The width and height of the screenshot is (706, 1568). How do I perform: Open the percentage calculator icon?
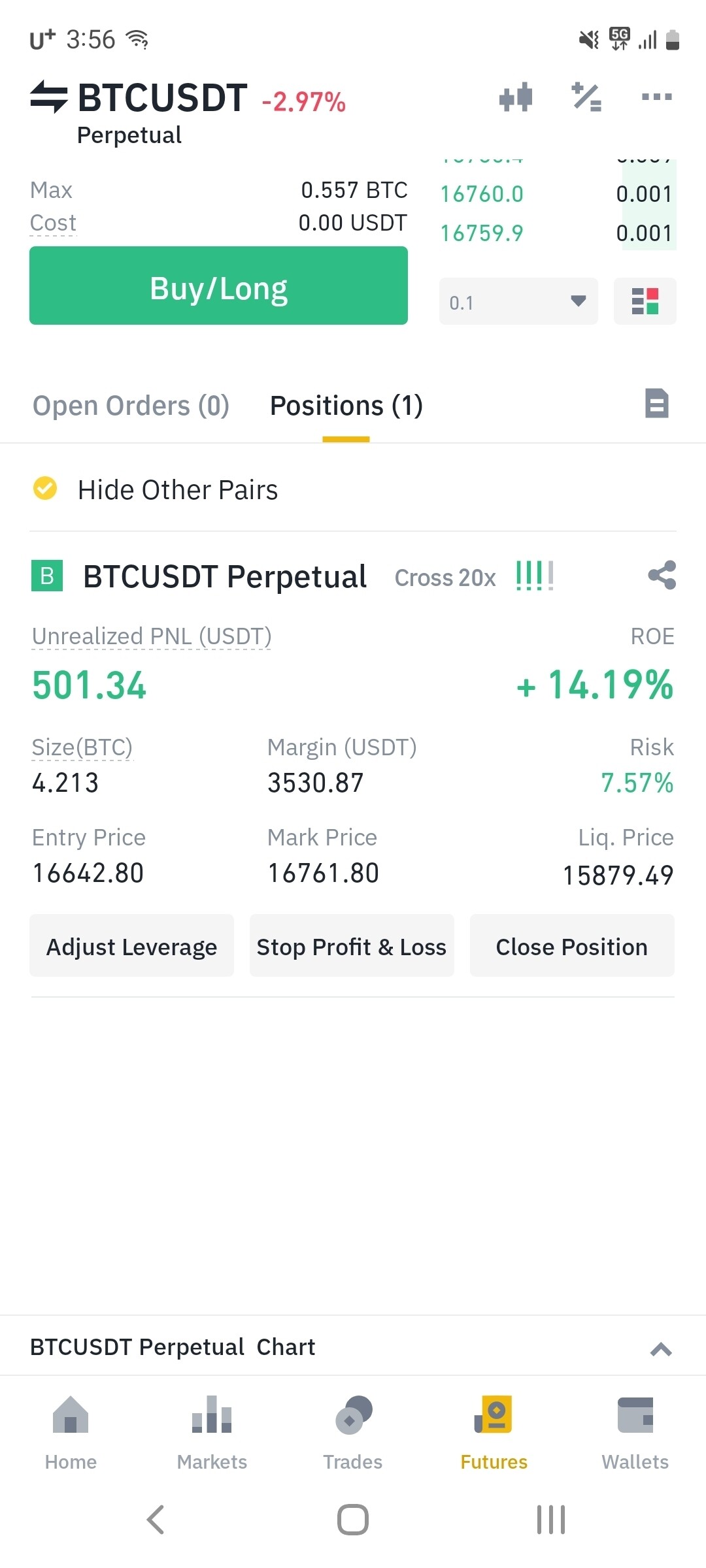pos(586,97)
